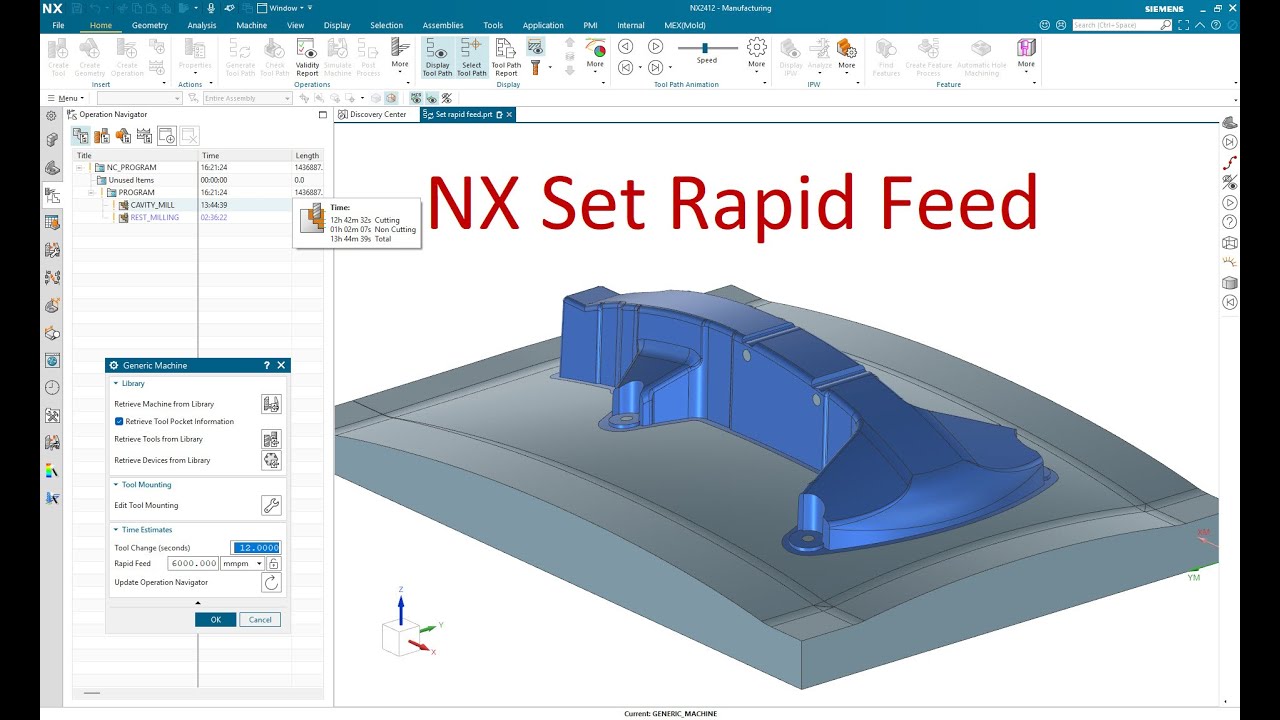Click the Edit Tool Mounting wrench icon
The width and height of the screenshot is (1280, 720).
[271, 505]
